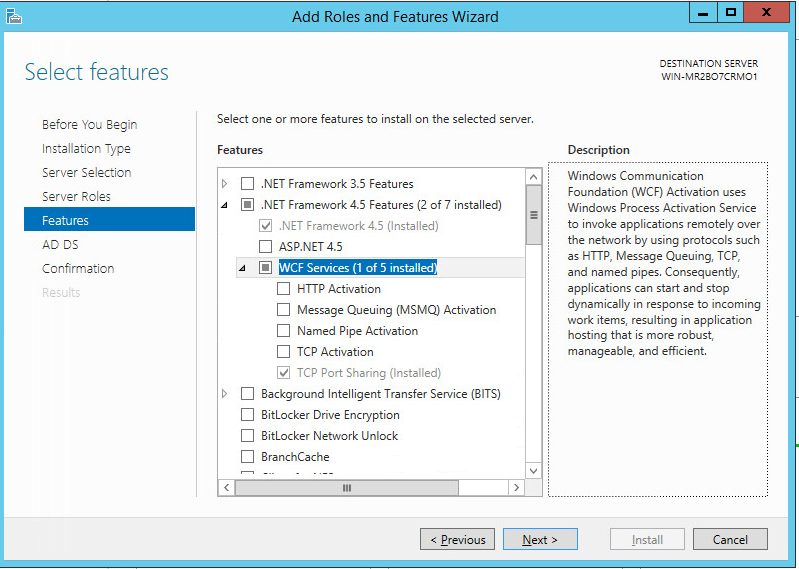The height and width of the screenshot is (569, 799).
Task: Open the Installation Type page
Action: pos(86,148)
